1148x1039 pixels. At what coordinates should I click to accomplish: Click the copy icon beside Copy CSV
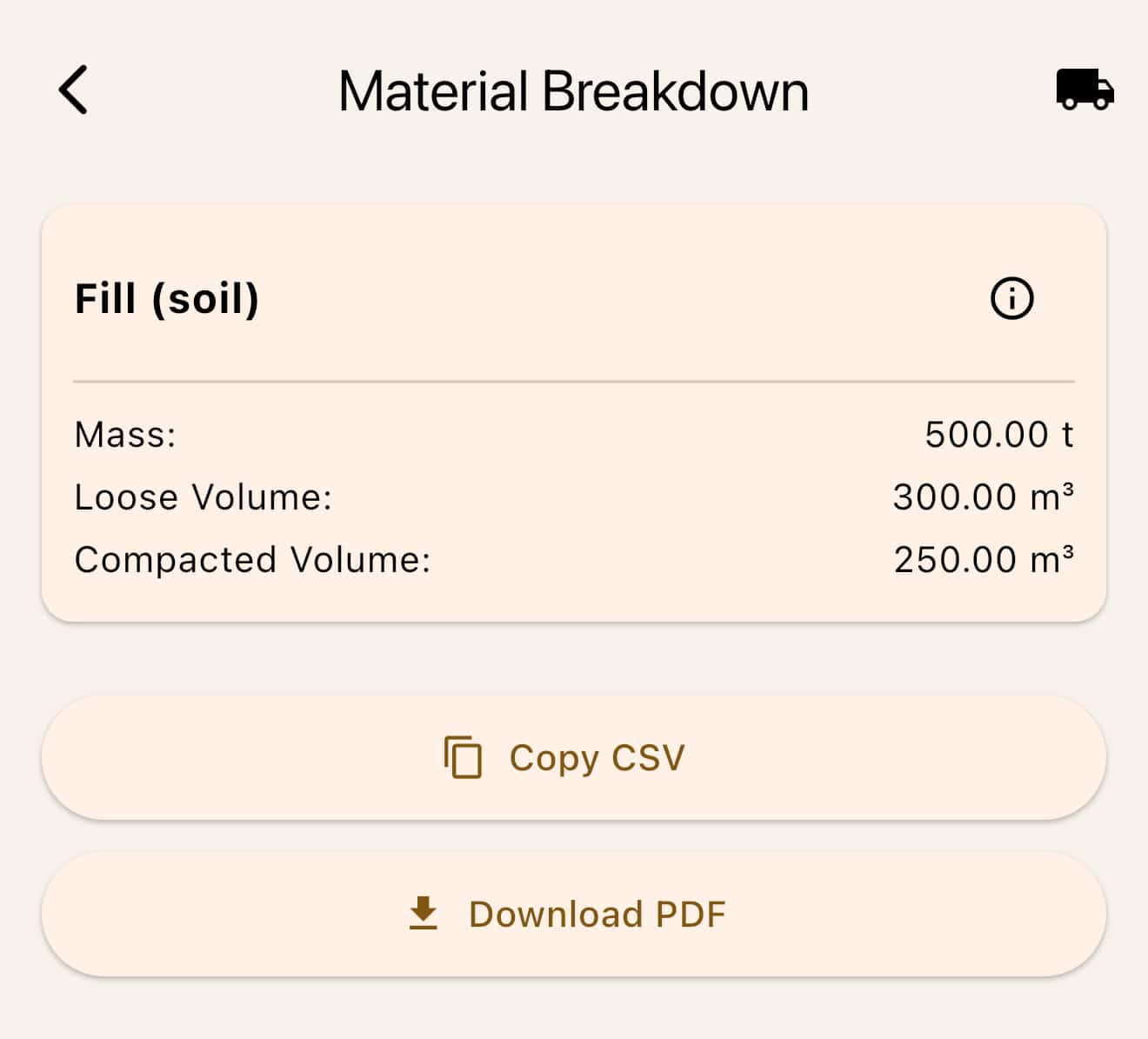462,757
